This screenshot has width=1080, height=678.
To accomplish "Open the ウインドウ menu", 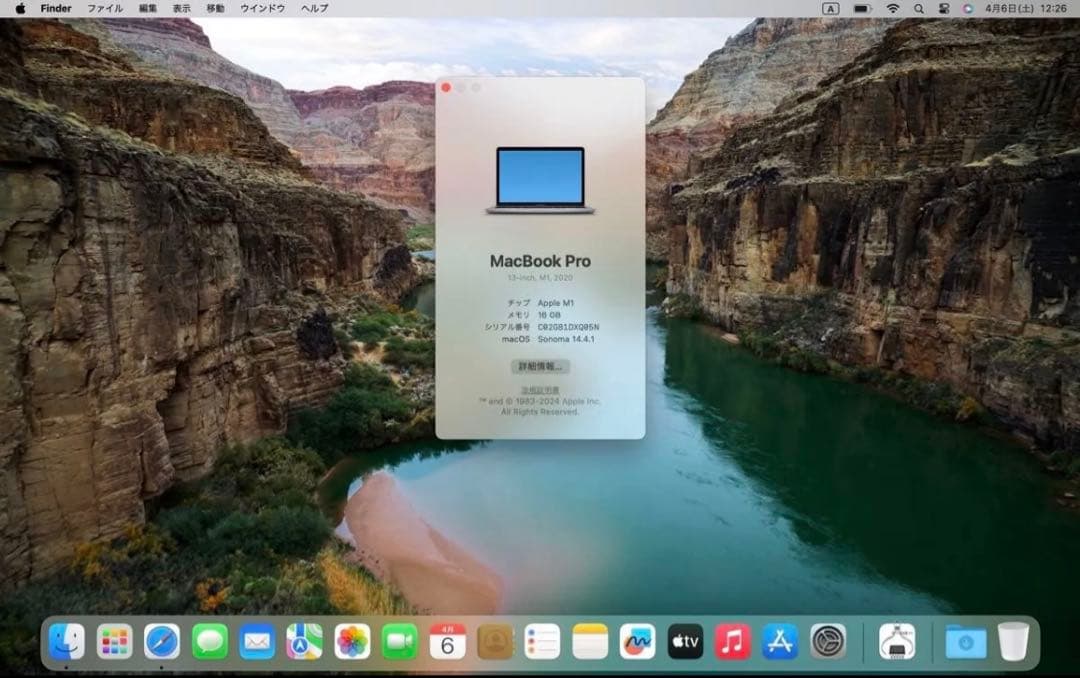I will click(262, 8).
